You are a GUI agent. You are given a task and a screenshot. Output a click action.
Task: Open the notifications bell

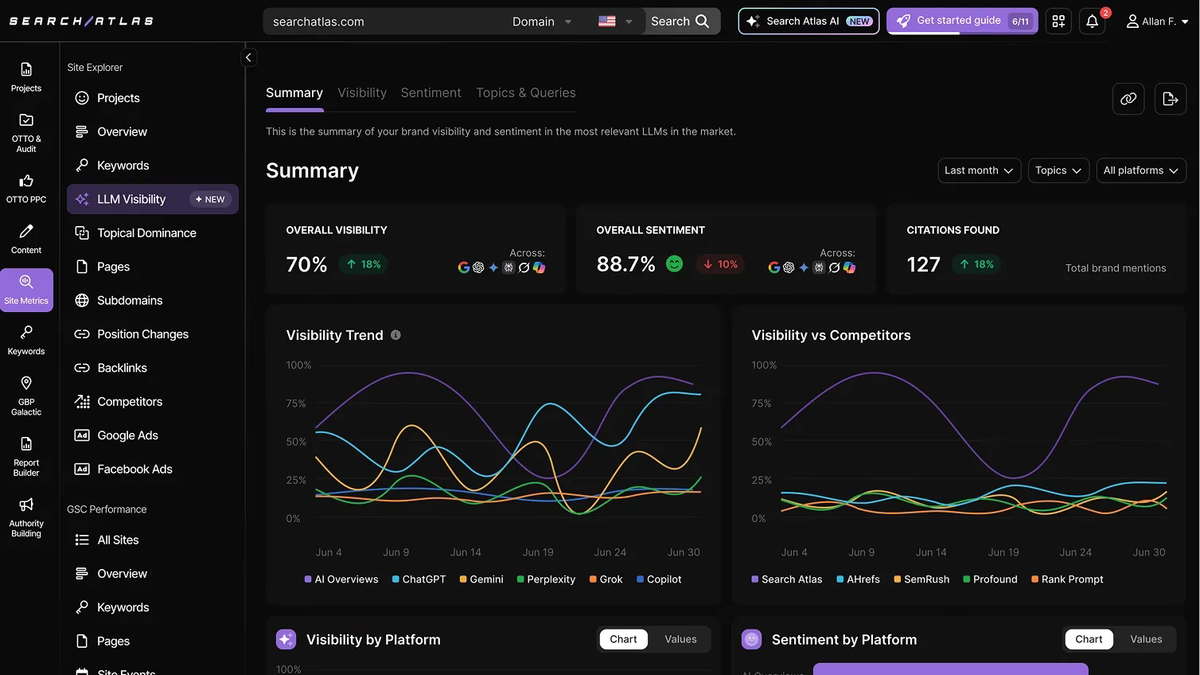(1093, 21)
